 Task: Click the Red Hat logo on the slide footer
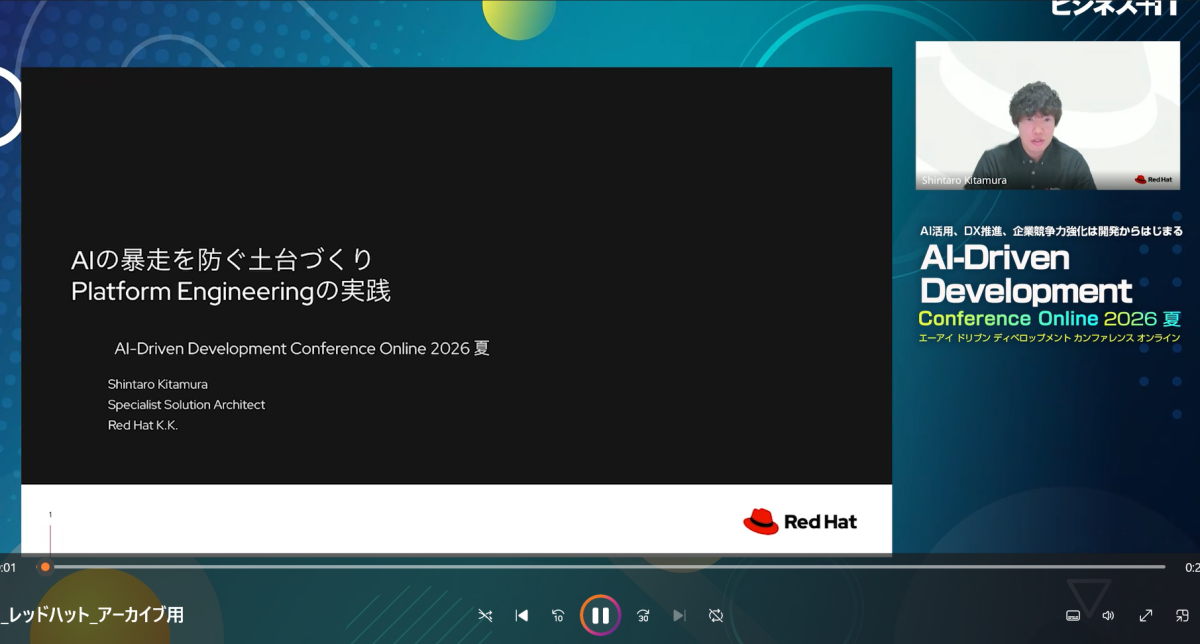[x=800, y=521]
